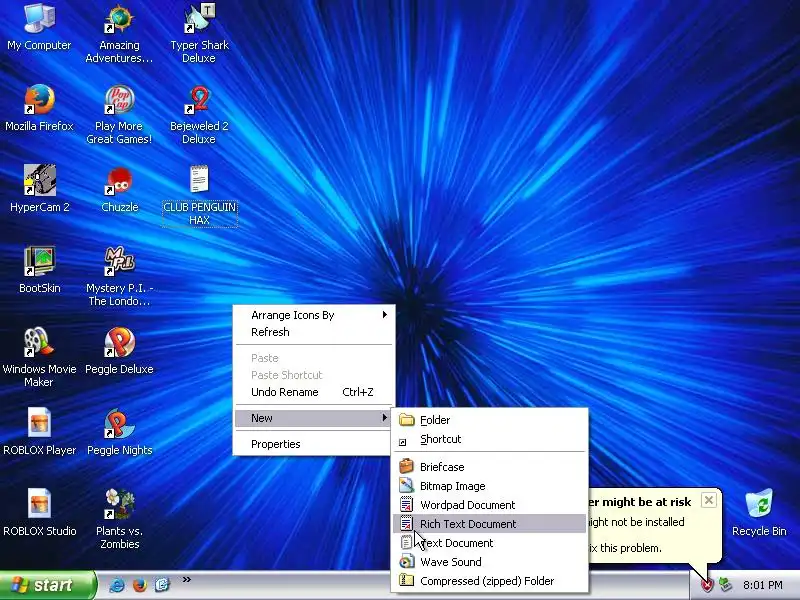Image resolution: width=800 pixels, height=600 pixels.
Task: Click the red security shield tray icon
Action: pyautogui.click(x=707, y=585)
